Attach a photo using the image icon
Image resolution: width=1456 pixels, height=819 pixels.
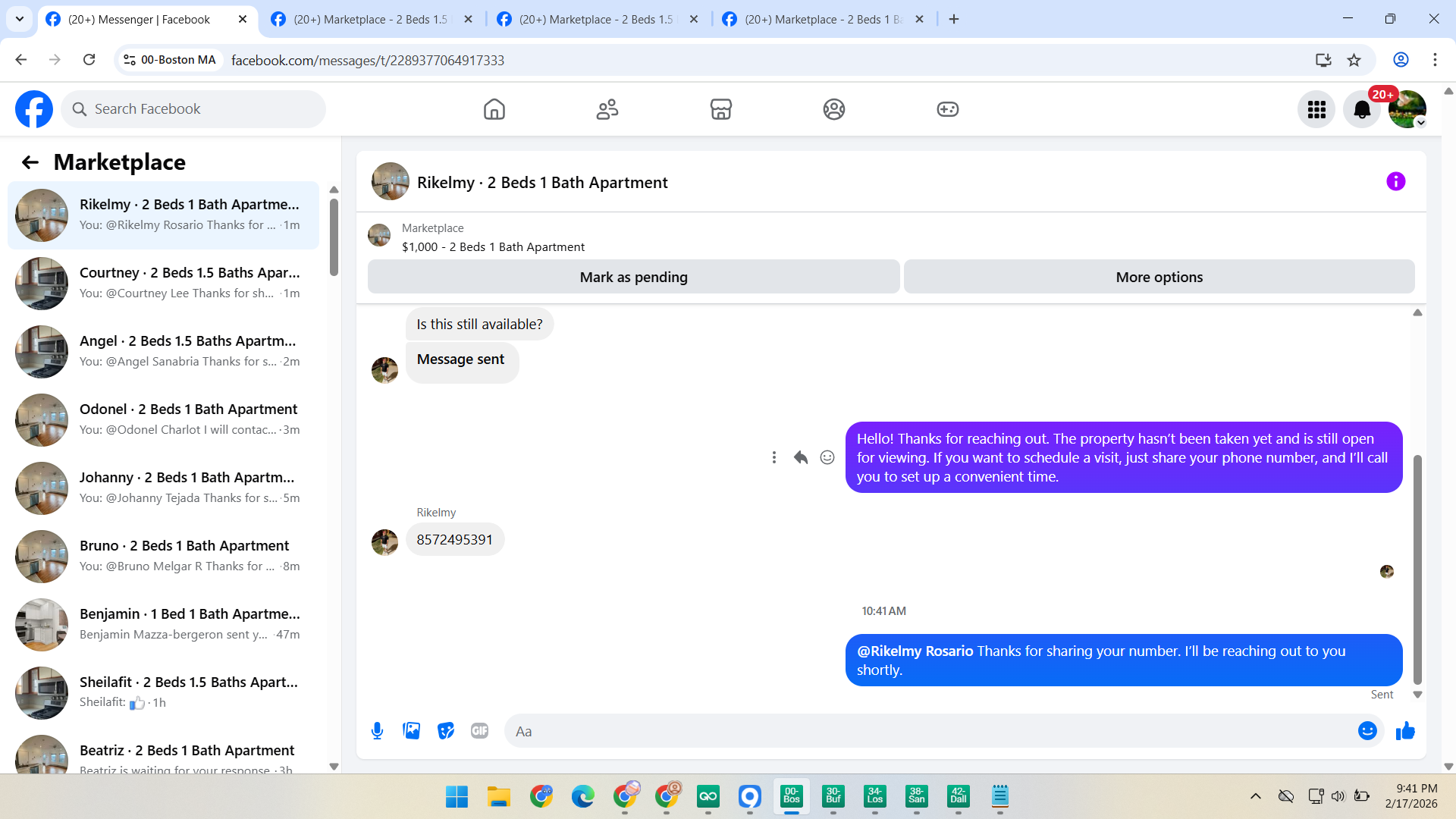click(x=411, y=731)
